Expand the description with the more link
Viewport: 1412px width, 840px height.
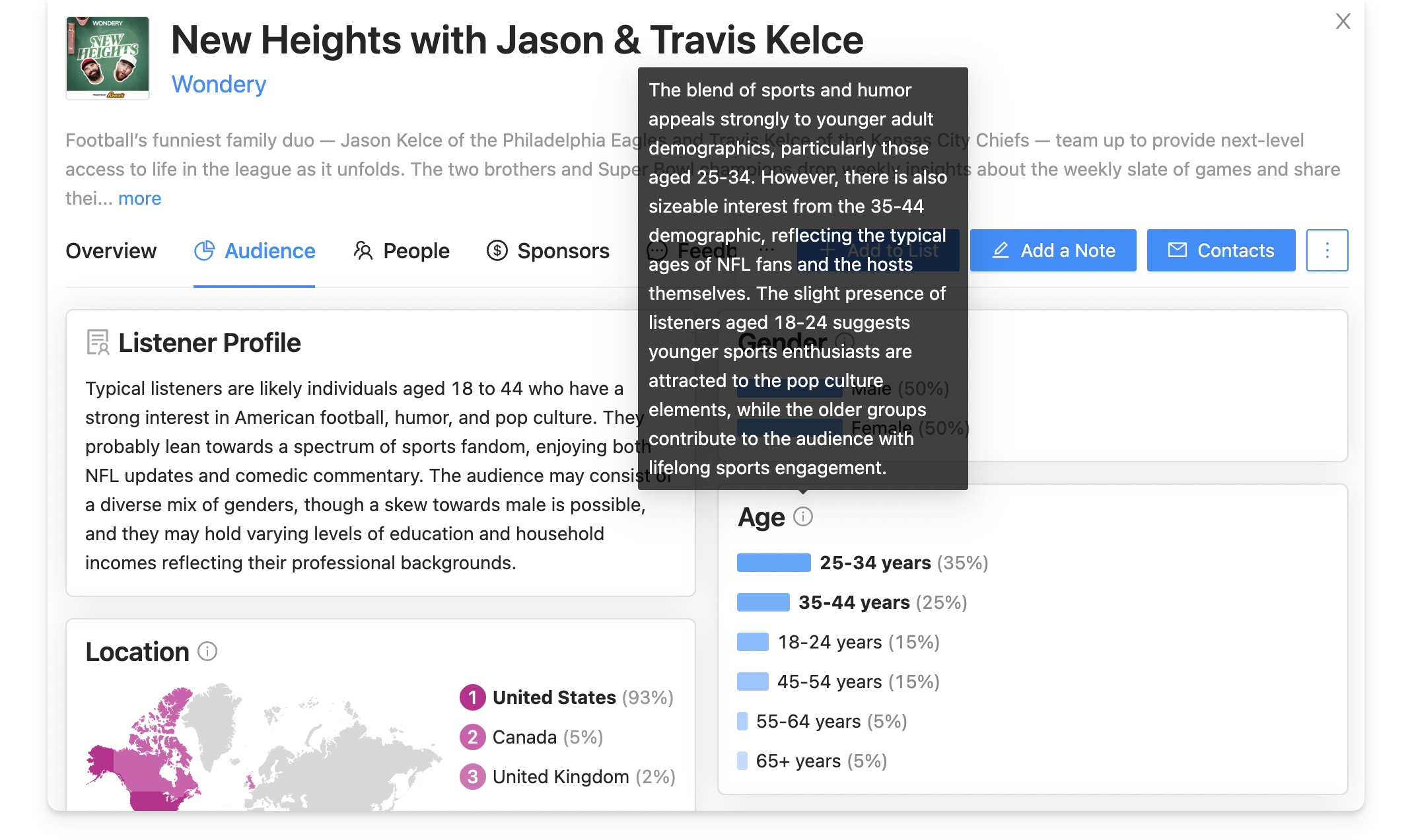pos(139,198)
